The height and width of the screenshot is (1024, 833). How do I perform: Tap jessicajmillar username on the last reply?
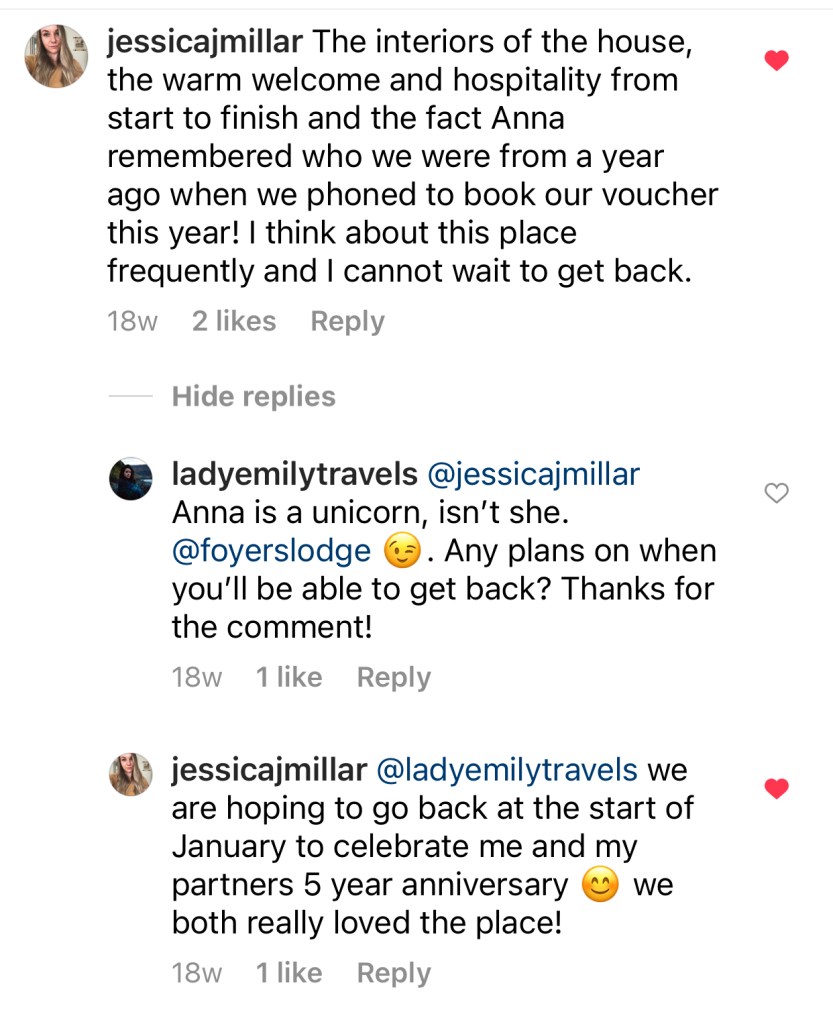click(x=268, y=770)
